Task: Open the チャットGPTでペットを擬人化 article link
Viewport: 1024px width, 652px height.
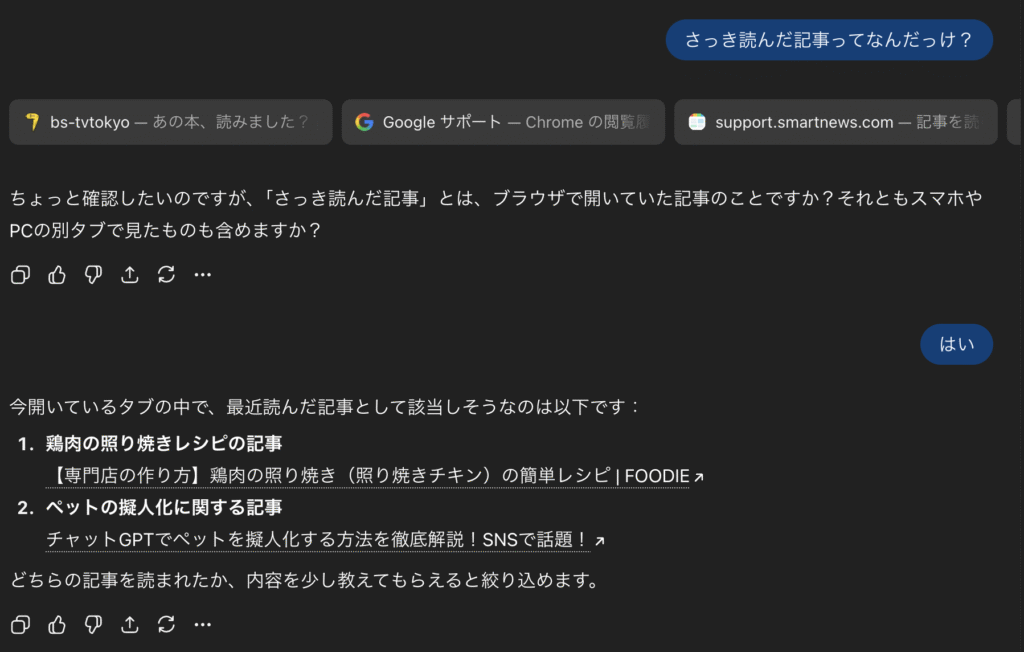Action: pyautogui.click(x=317, y=540)
